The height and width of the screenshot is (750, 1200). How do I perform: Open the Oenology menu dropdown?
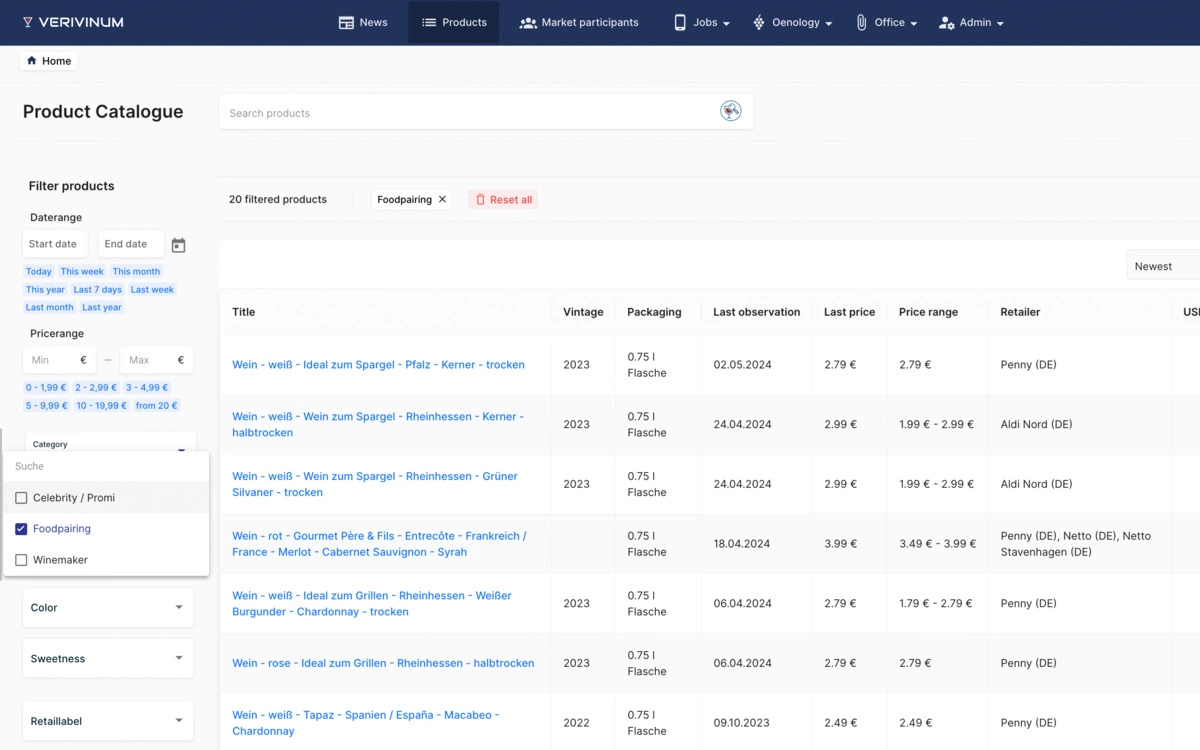[x=793, y=22]
